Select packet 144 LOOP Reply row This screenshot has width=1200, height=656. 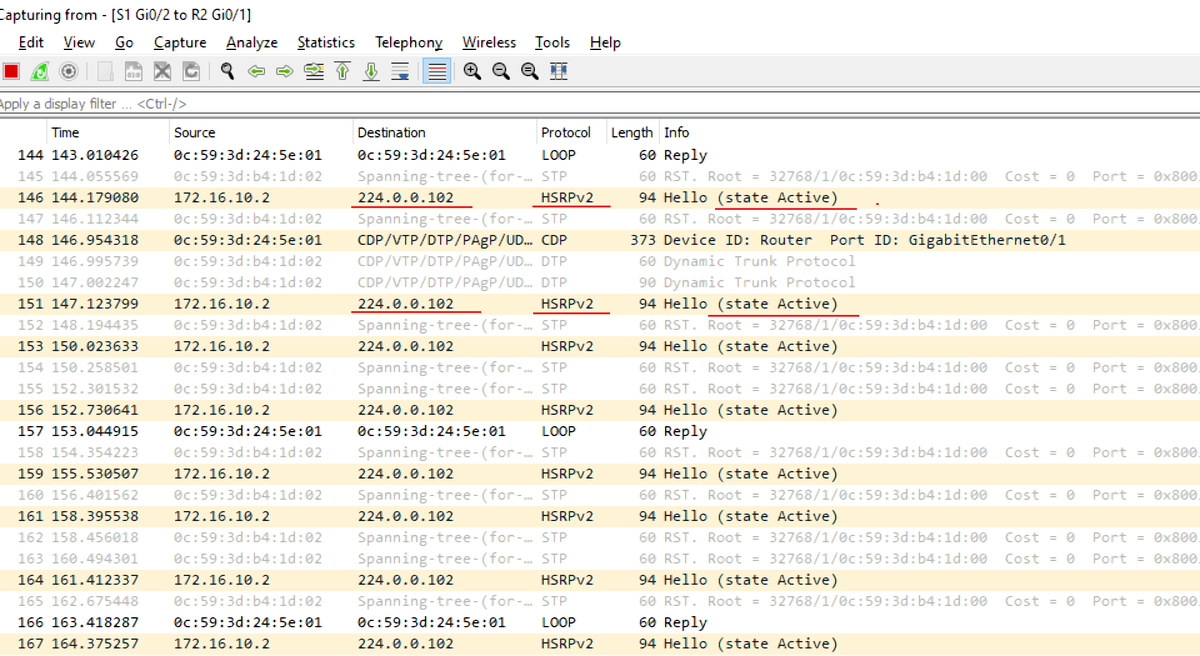(600, 155)
